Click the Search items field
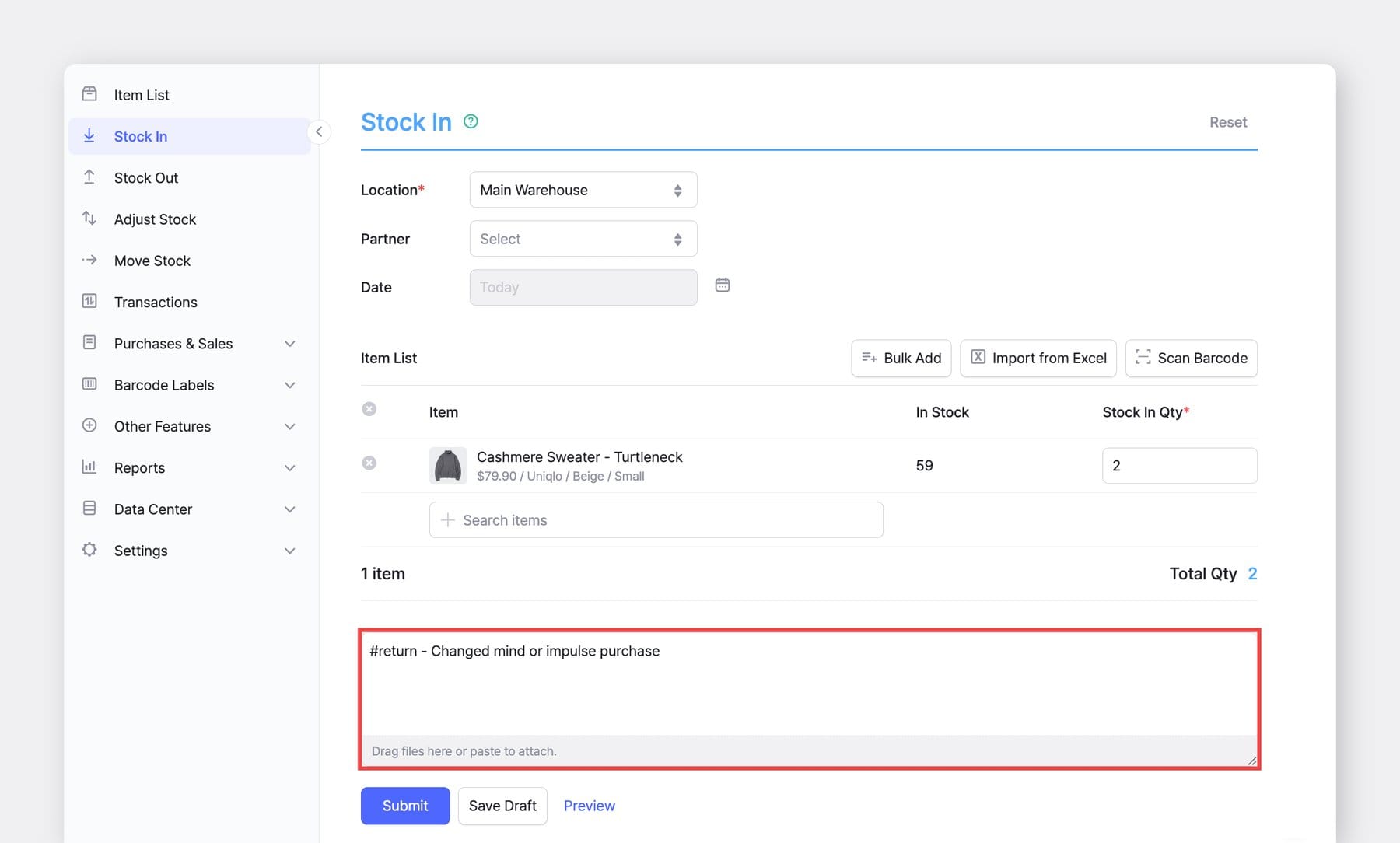Screen dimensions: 1400x843 coord(656,519)
